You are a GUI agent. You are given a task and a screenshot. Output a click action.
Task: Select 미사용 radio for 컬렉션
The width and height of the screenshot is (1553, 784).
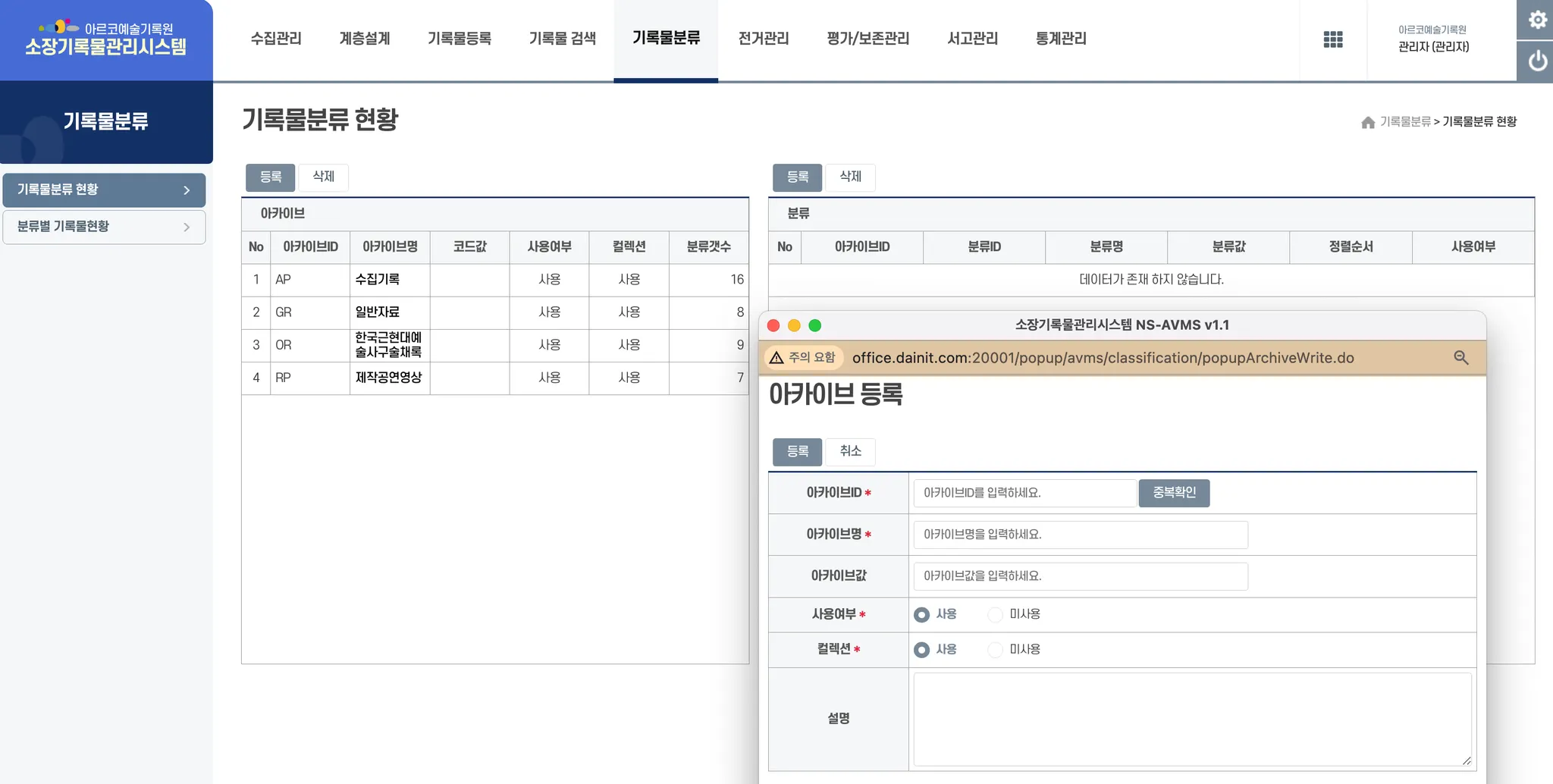pos(996,650)
